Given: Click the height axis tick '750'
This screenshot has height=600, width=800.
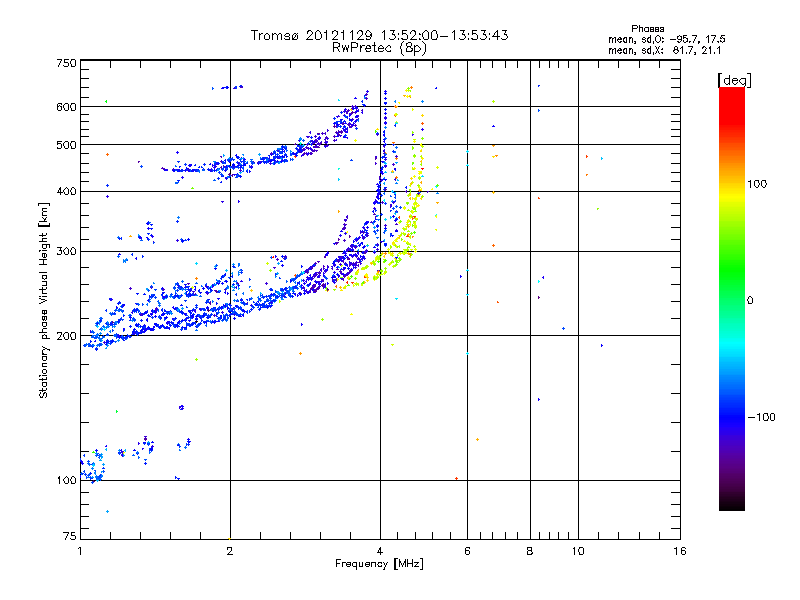Looking at the screenshot, I should [66, 63].
